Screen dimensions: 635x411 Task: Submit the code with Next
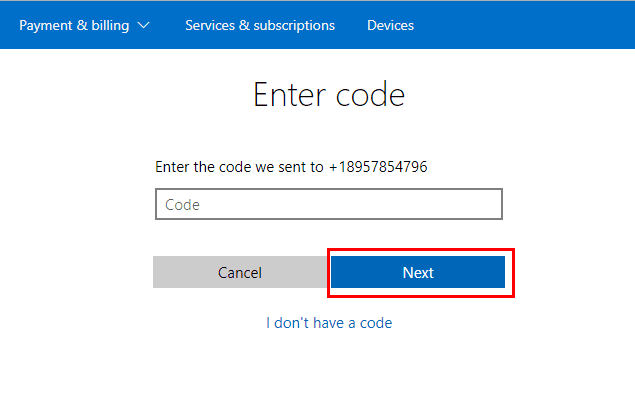(418, 272)
